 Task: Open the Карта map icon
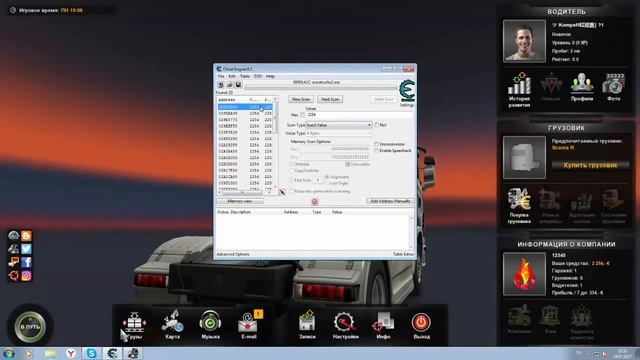[x=172, y=326]
